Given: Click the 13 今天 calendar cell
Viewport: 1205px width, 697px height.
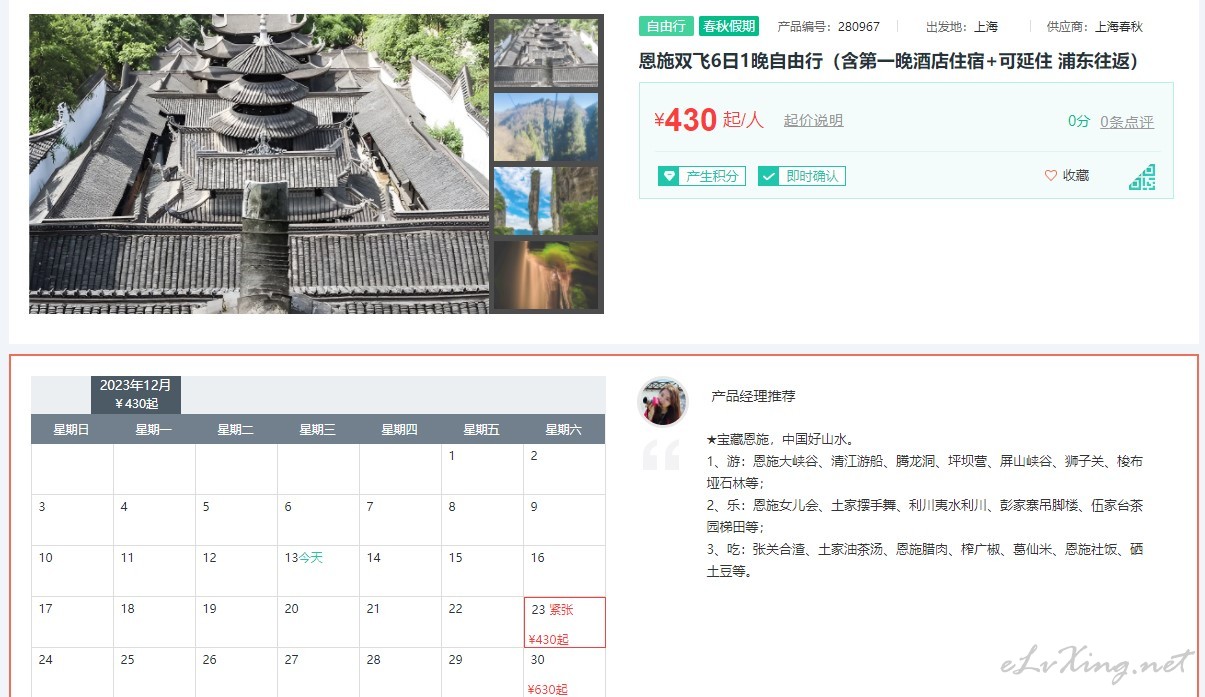Looking at the screenshot, I should tap(318, 571).
